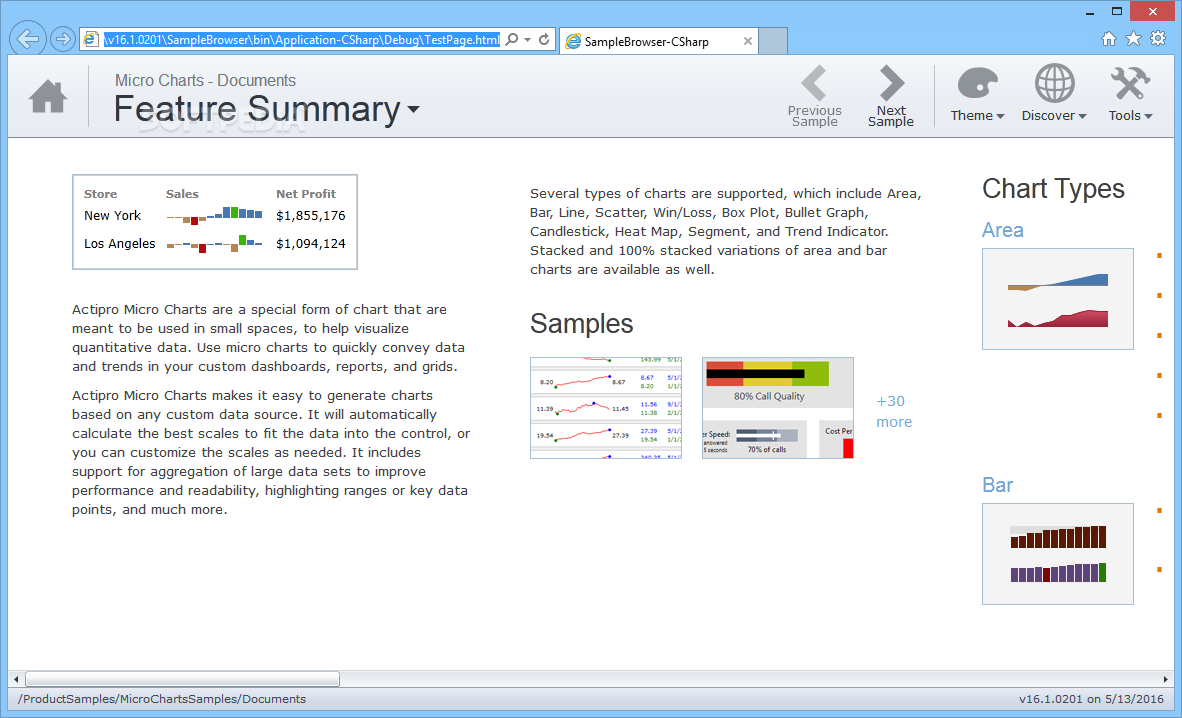This screenshot has height=718, width=1182.
Task: Go to the Next Sample arrow
Action: pyautogui.click(x=890, y=96)
